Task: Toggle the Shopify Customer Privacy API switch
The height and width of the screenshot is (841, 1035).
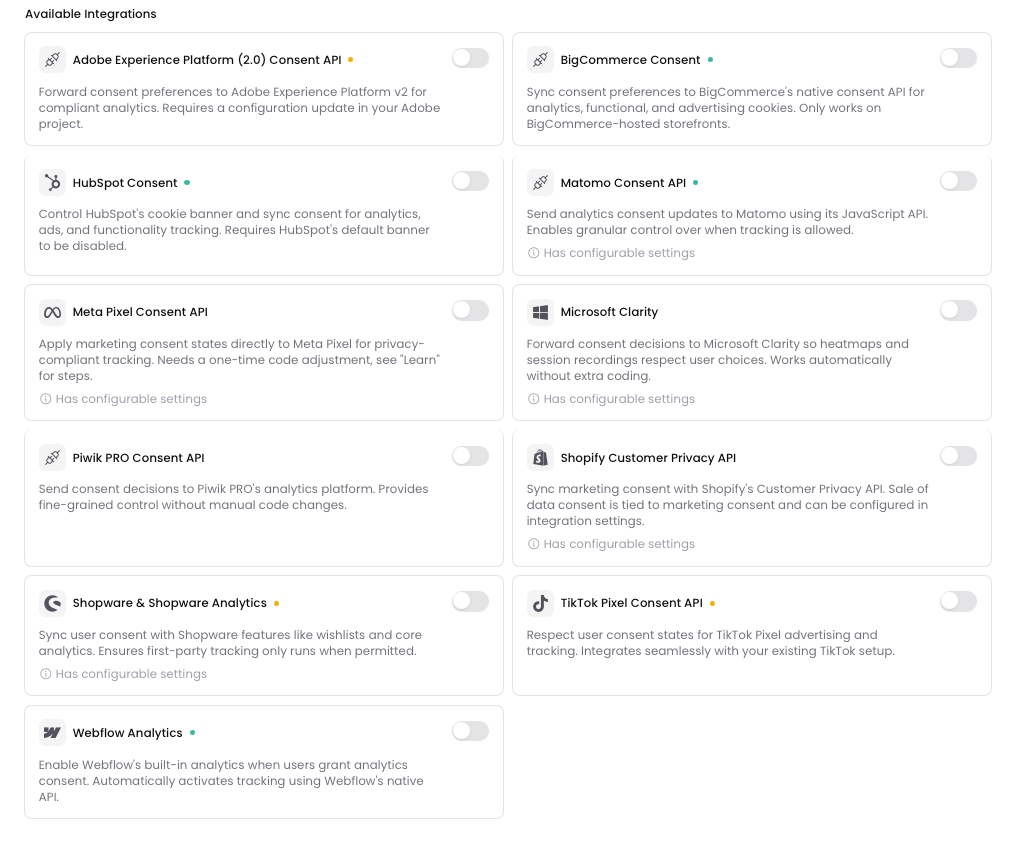Action: [x=958, y=456]
